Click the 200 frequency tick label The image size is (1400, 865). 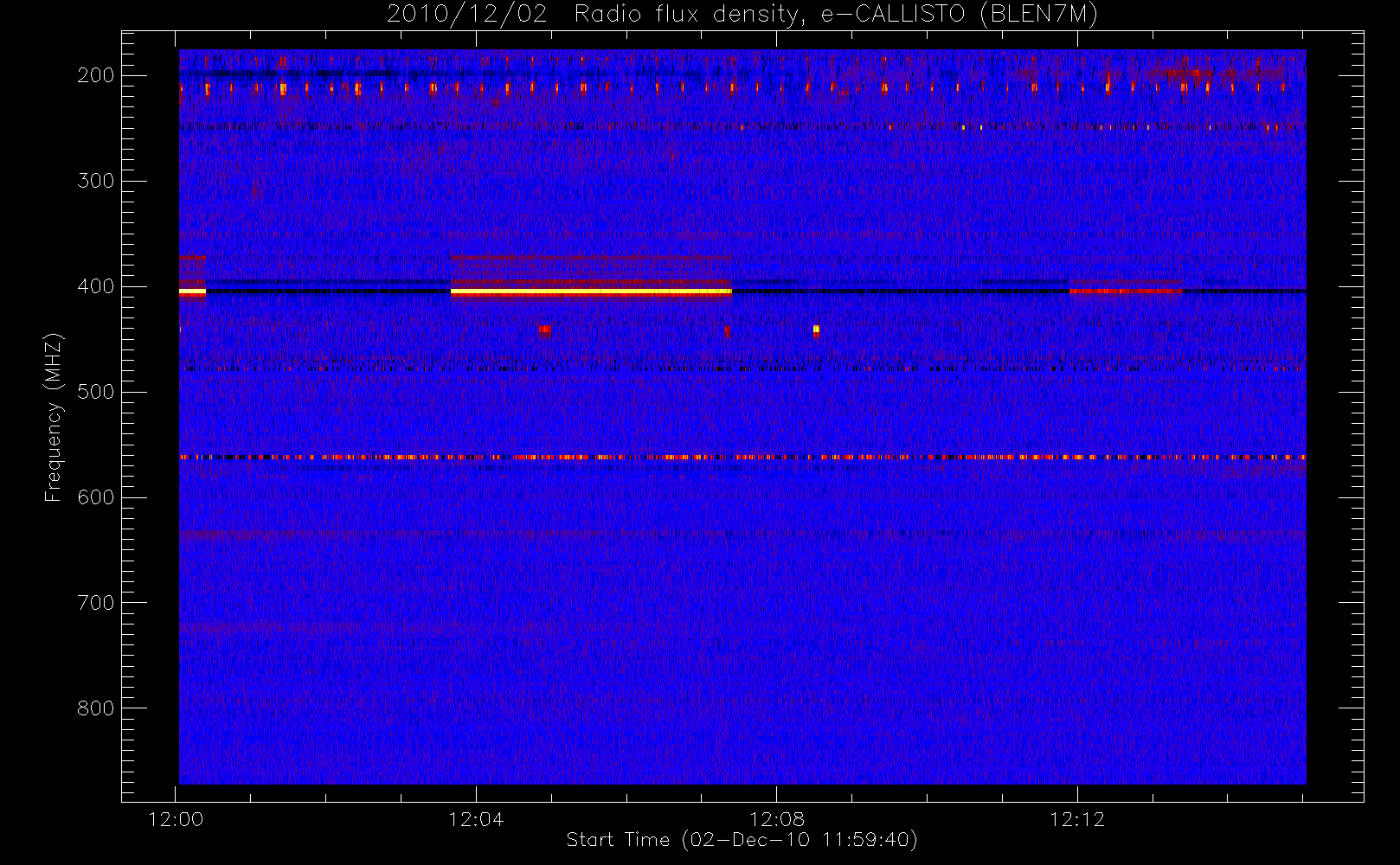coord(96,75)
